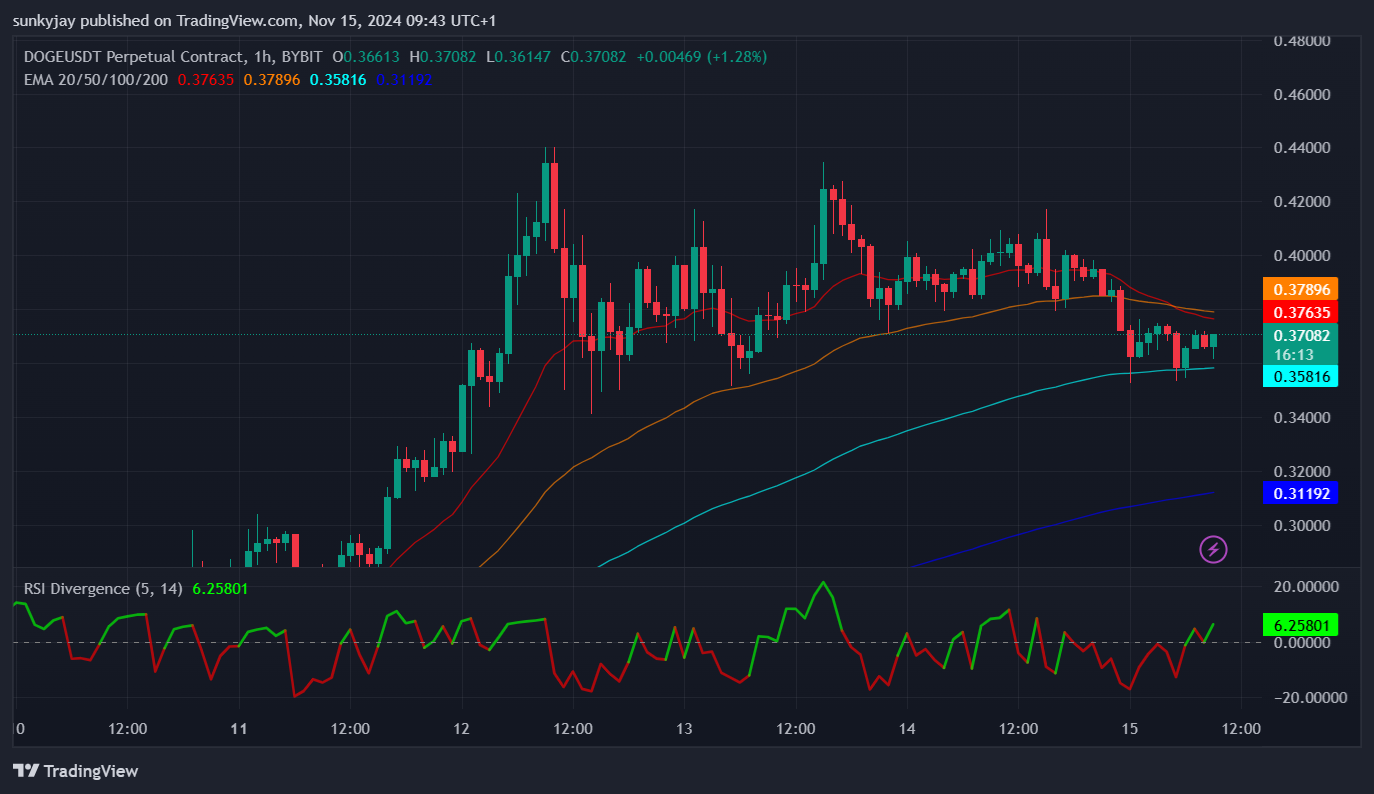Select the 0.34000 price axis label
This screenshot has height=794, width=1374.
pyautogui.click(x=1301, y=418)
